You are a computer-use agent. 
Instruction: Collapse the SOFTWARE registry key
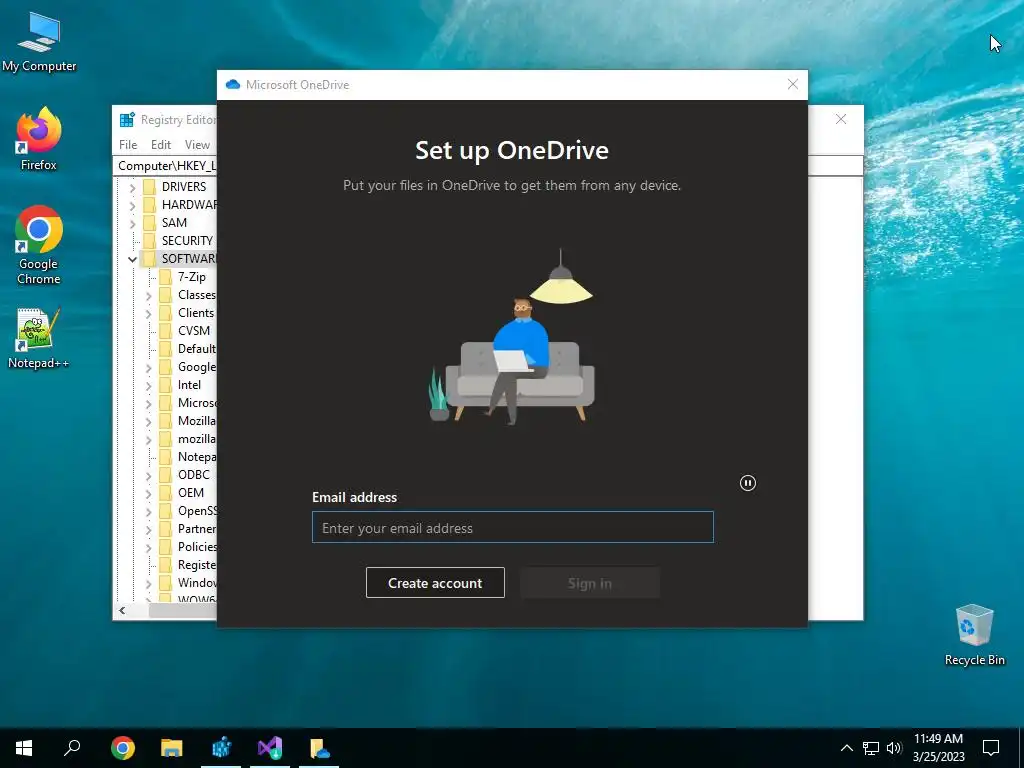pyautogui.click(x=133, y=259)
